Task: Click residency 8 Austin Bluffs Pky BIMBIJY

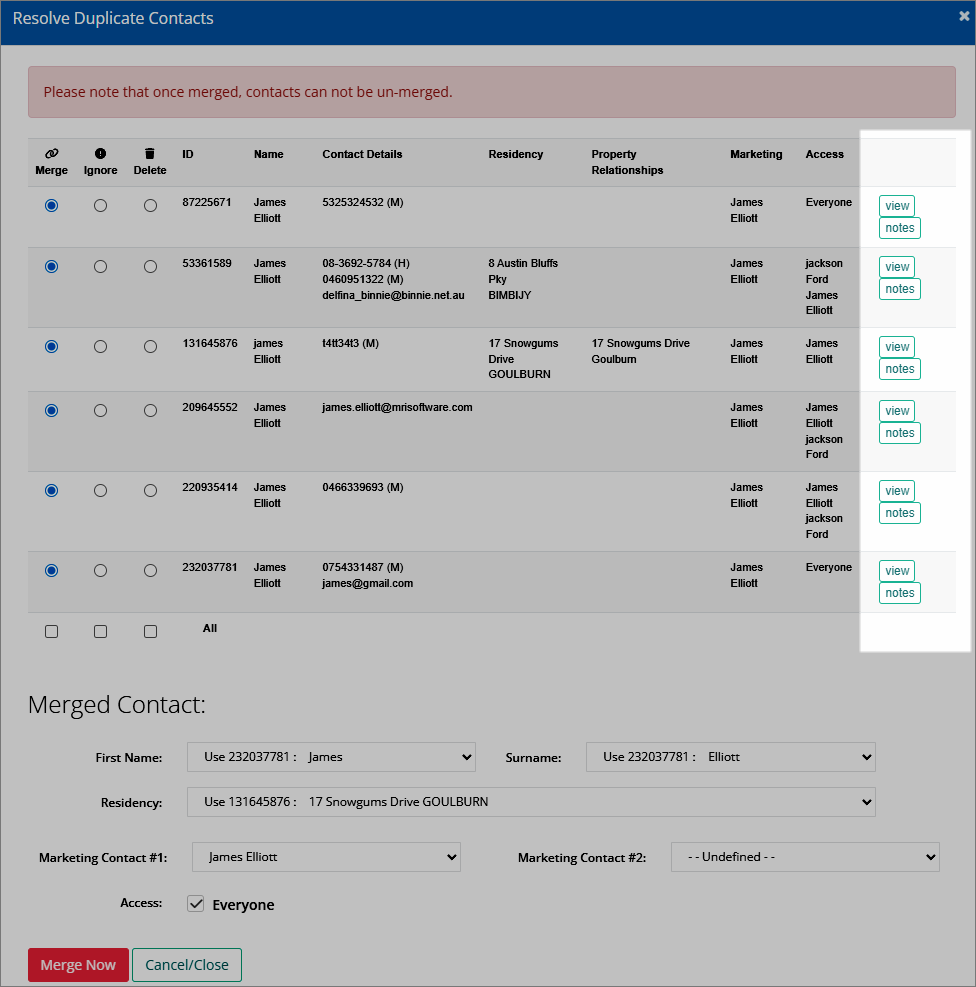Action: point(523,279)
